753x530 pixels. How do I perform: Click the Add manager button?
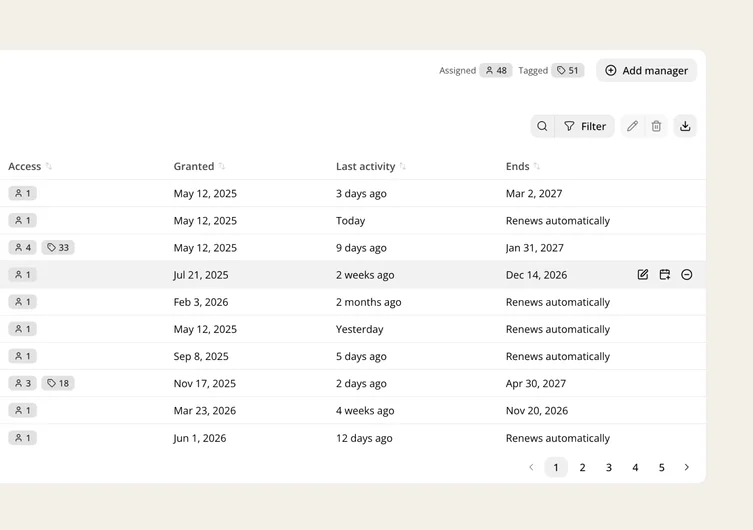[x=646, y=71]
